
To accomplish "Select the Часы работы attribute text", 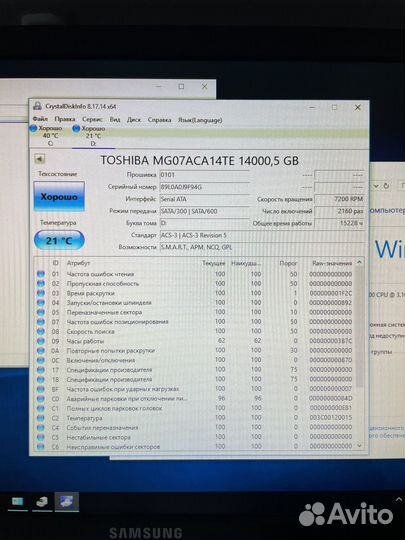I will pos(85,341).
